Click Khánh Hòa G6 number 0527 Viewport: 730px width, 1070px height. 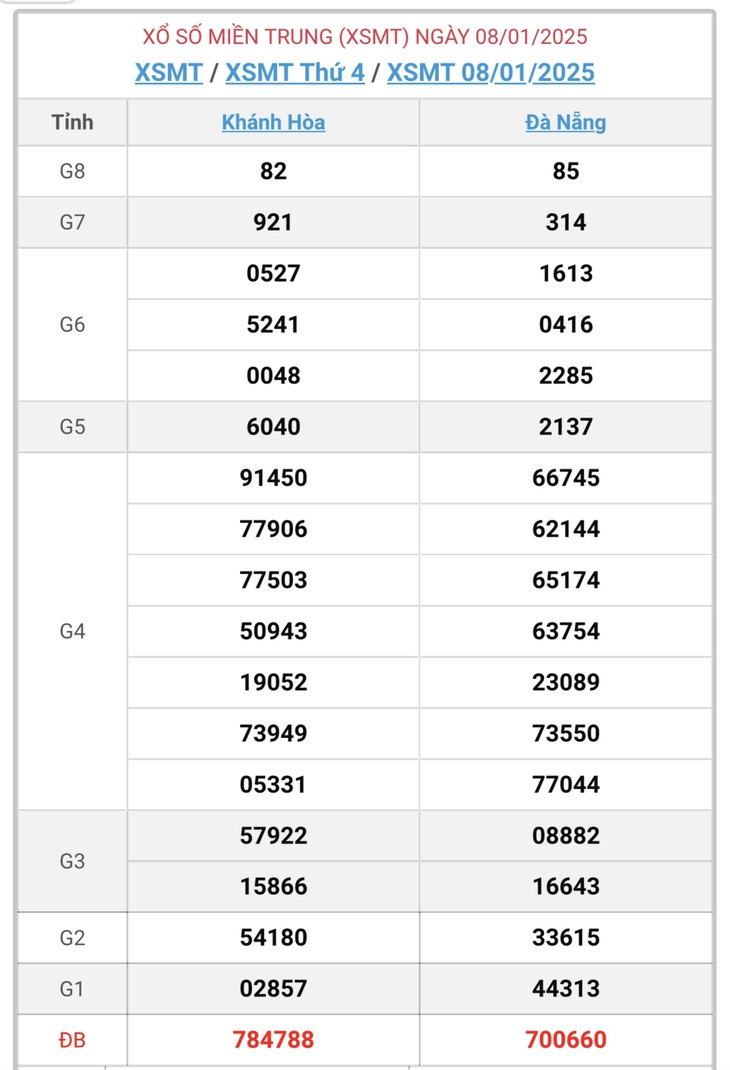[273, 273]
